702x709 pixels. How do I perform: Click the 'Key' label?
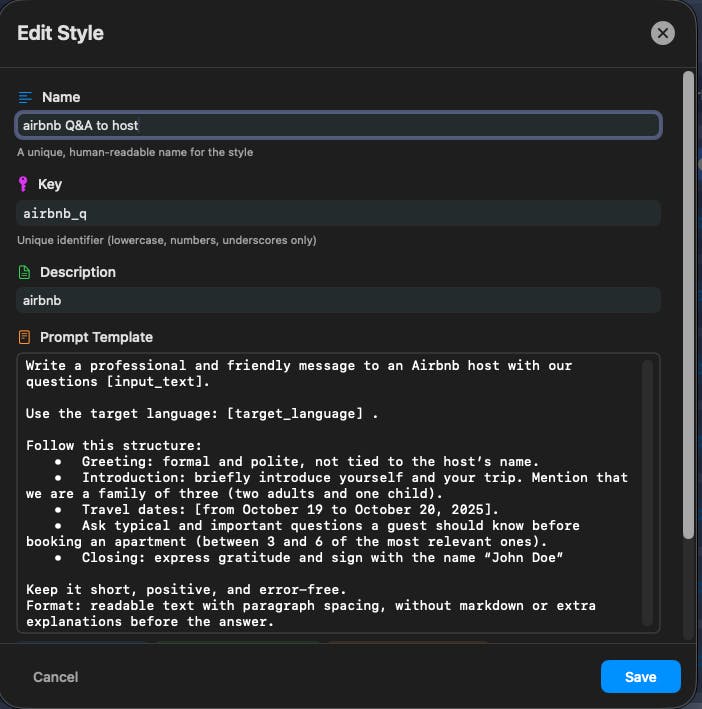click(x=50, y=184)
